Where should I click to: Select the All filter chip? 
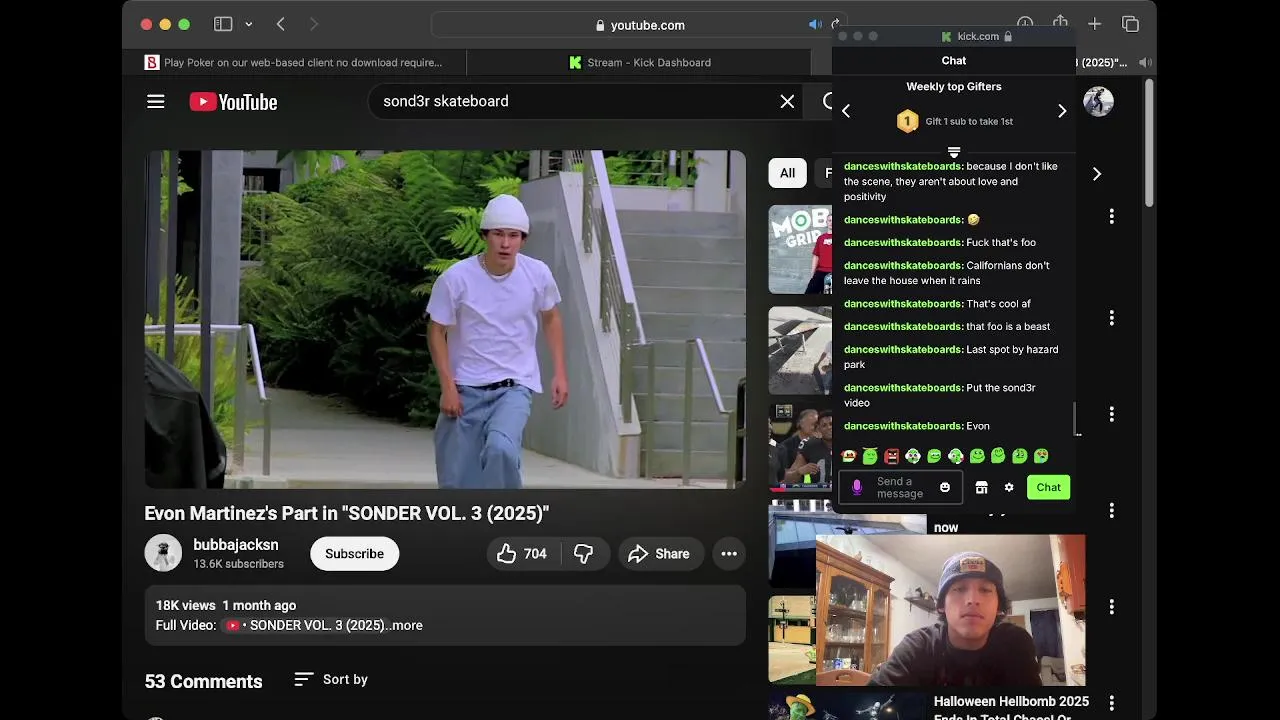[x=787, y=173]
